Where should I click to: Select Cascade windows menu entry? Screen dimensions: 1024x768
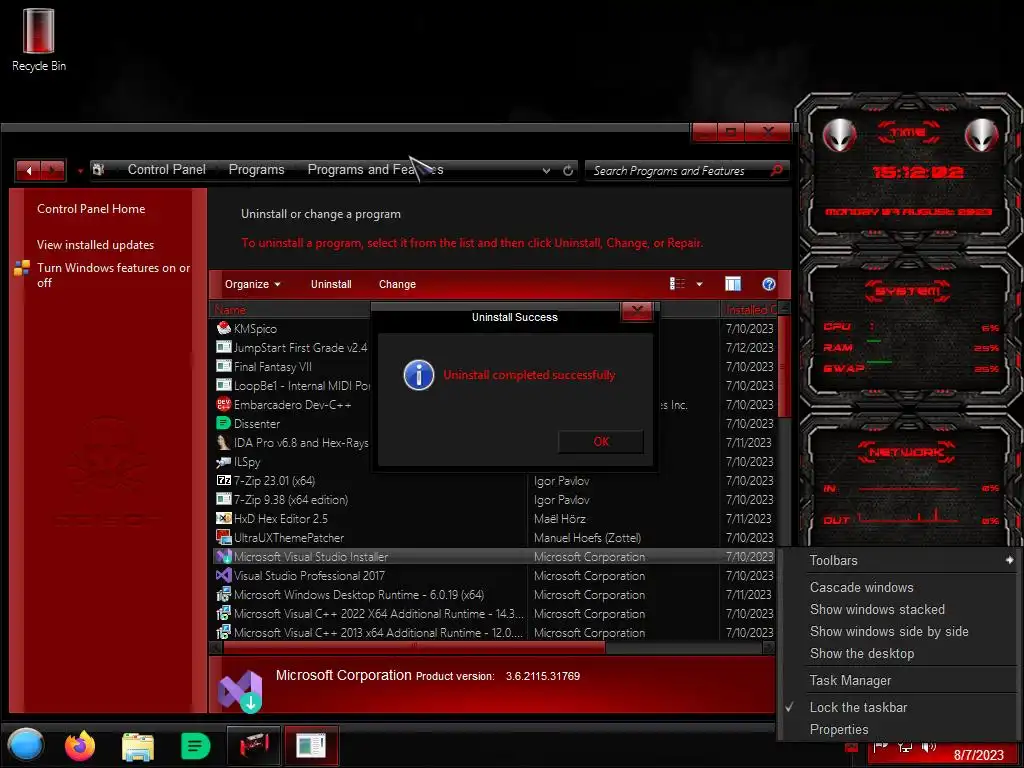(x=861, y=587)
